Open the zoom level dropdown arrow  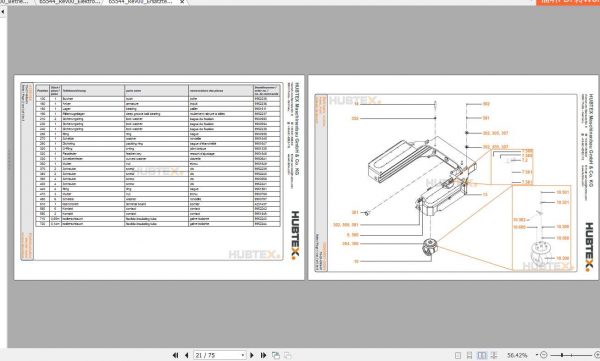coord(537,355)
